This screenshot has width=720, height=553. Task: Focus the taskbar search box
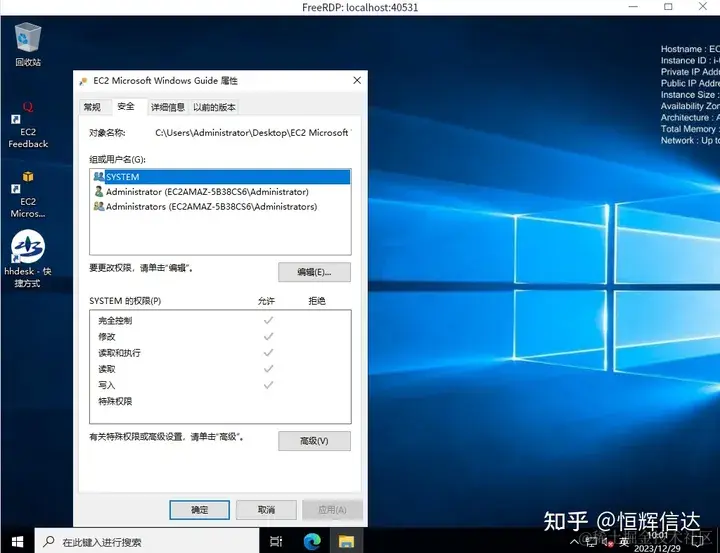point(147,542)
